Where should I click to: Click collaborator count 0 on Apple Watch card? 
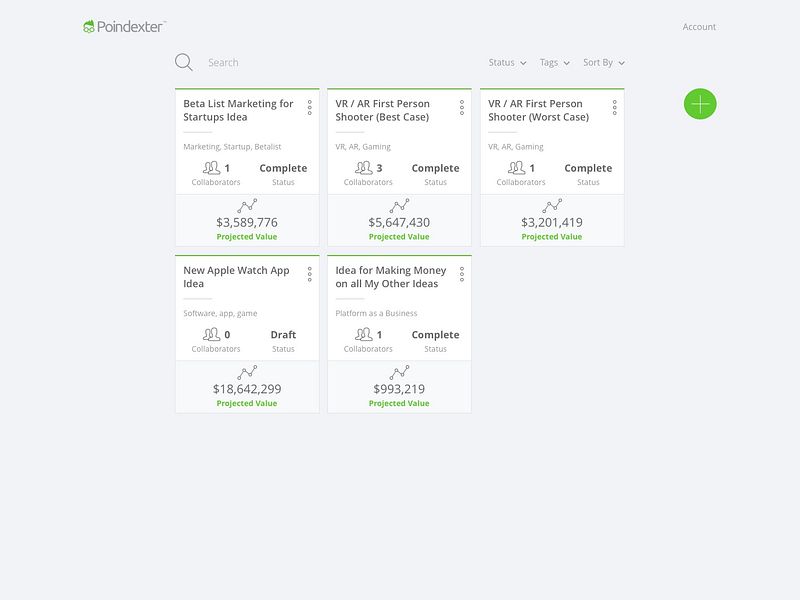point(227,335)
